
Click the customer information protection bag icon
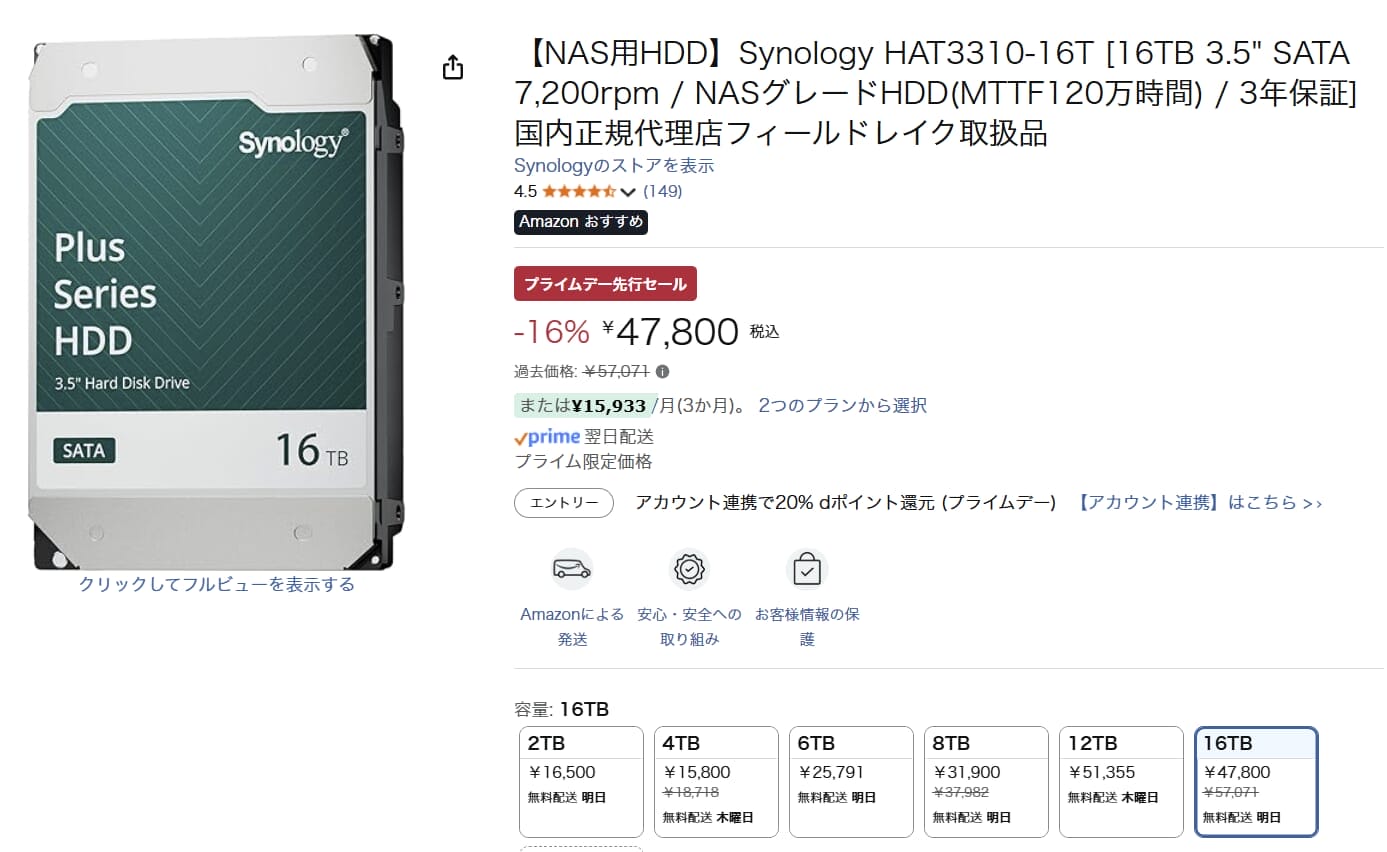point(807,569)
